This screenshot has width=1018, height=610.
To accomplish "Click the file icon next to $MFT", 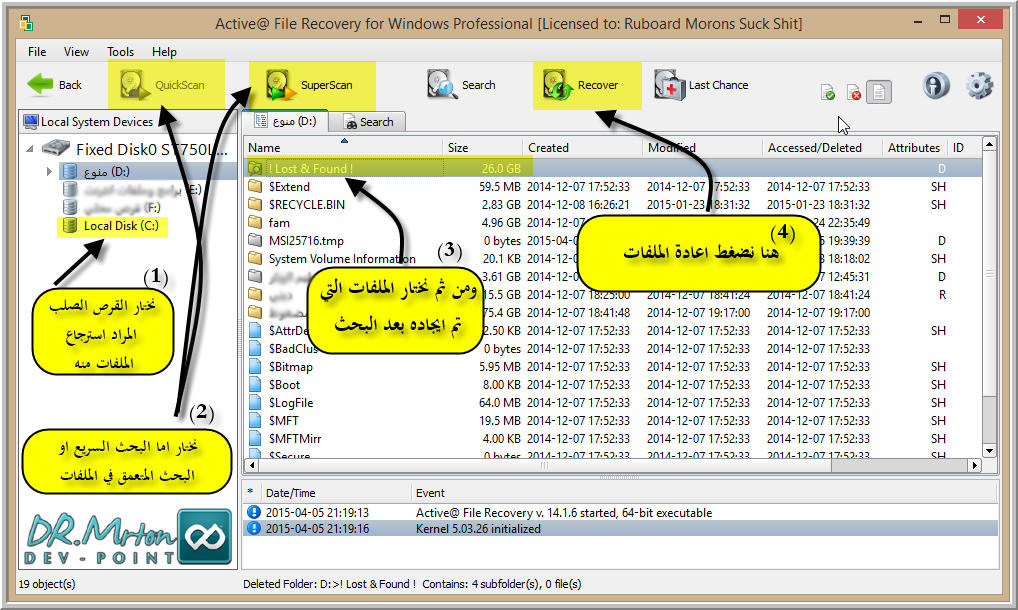I will 255,421.
